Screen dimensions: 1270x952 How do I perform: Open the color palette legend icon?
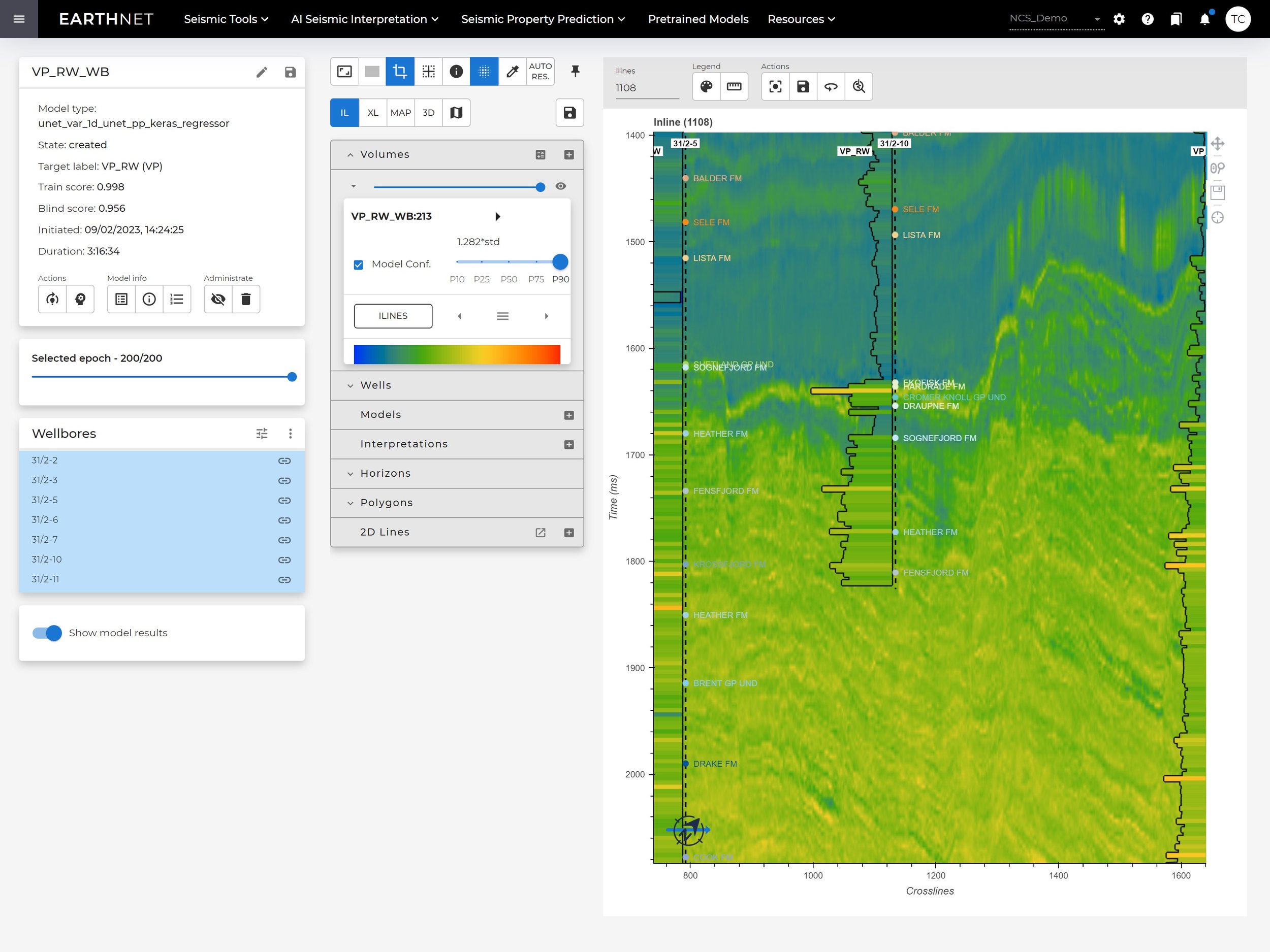[706, 87]
